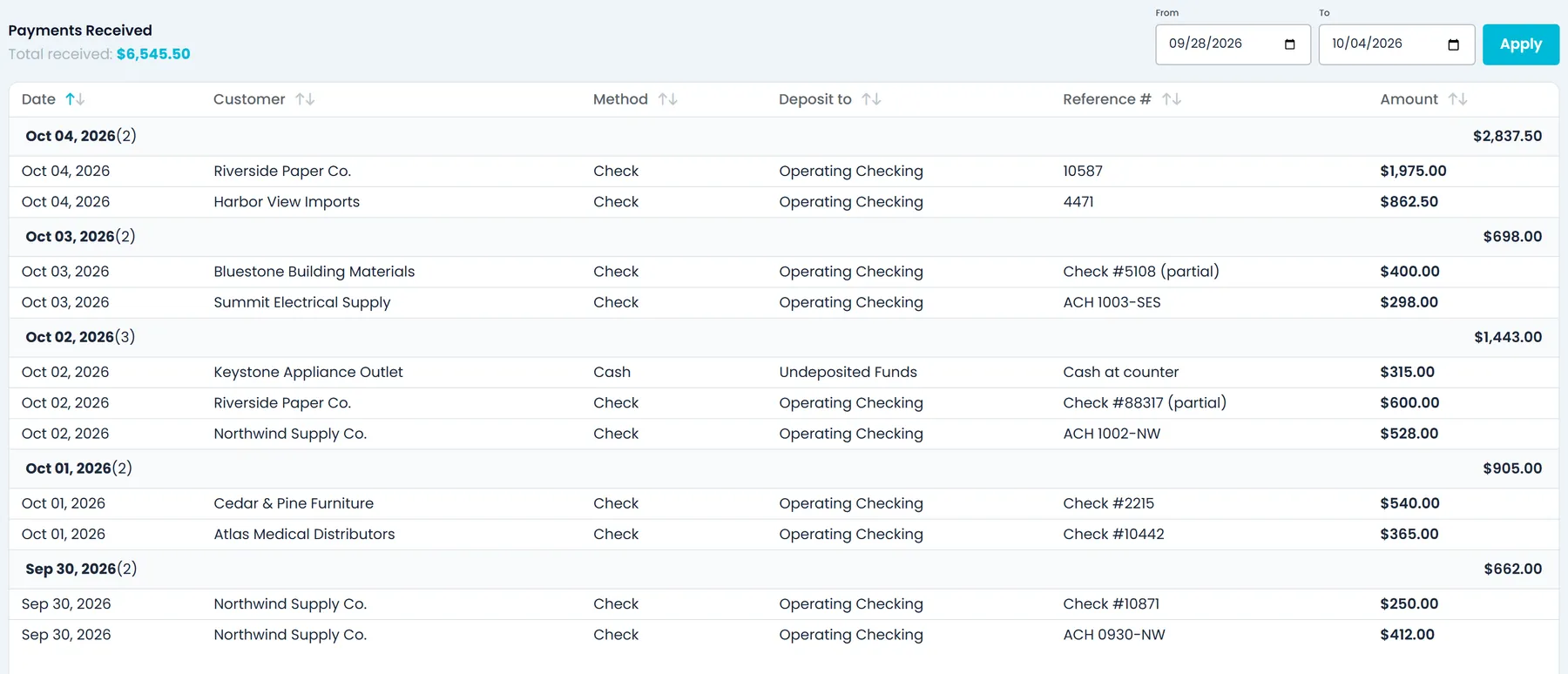Click the Customer column header label
Image resolution: width=1568 pixels, height=674 pixels.
tap(249, 99)
